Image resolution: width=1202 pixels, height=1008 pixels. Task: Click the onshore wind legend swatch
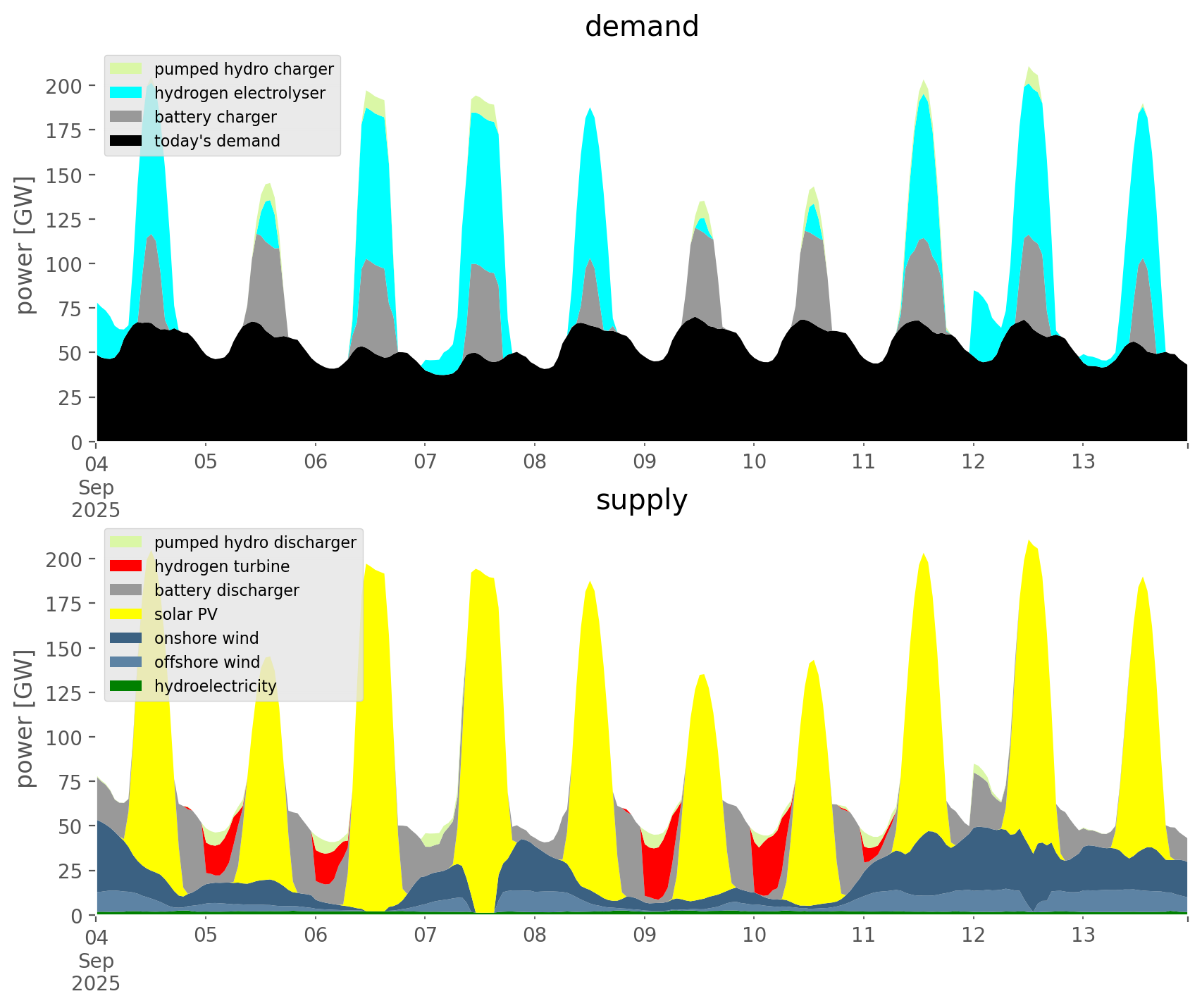[126, 638]
